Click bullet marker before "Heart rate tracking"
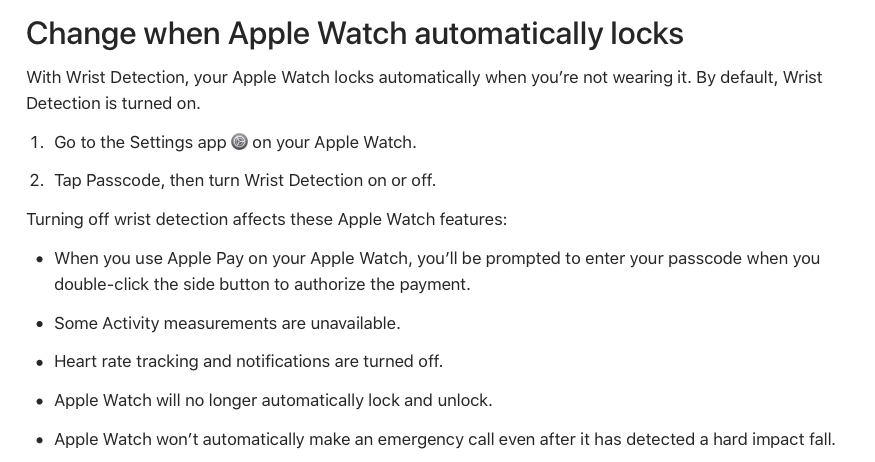 pyautogui.click(x=39, y=363)
